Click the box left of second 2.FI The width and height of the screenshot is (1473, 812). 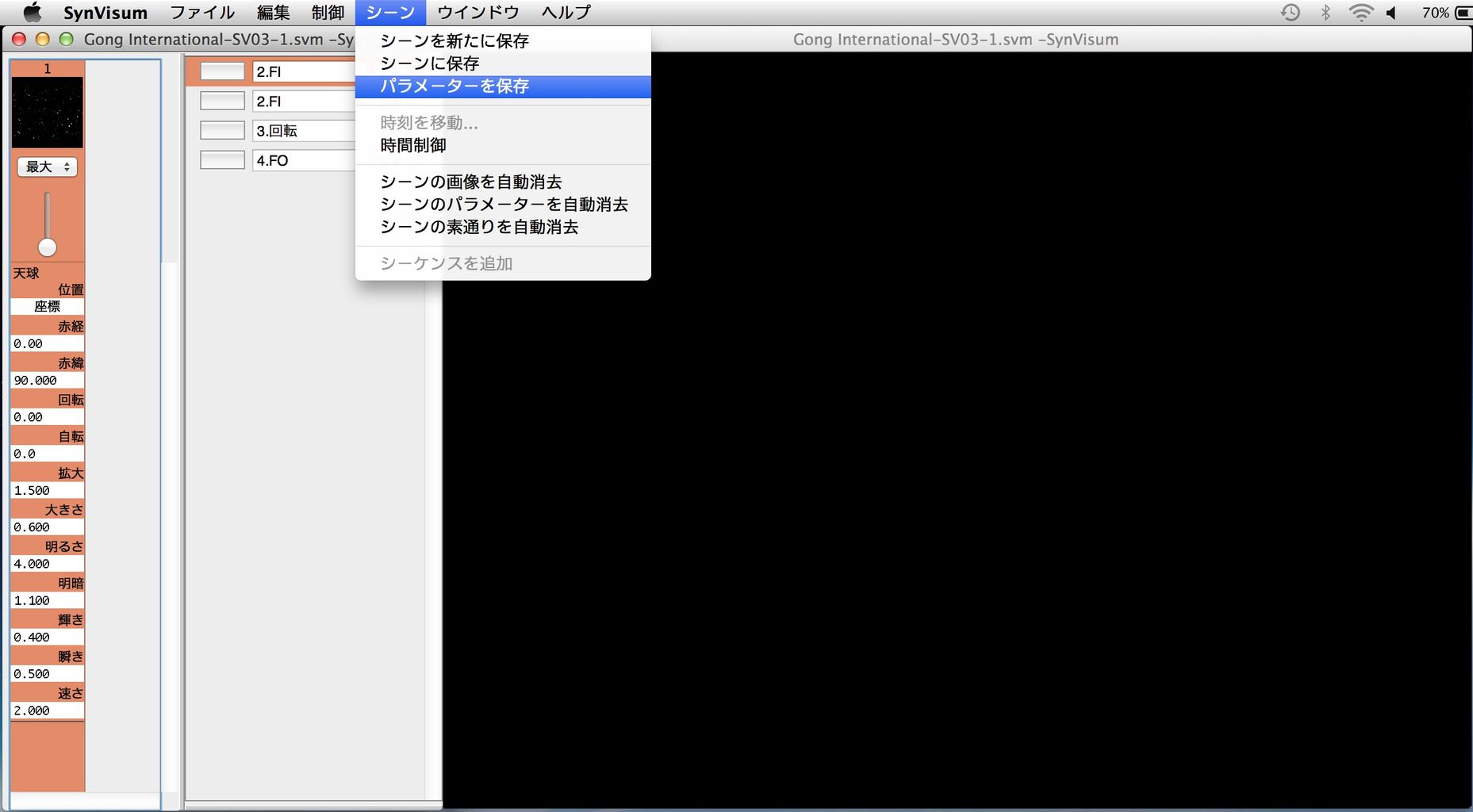click(x=222, y=101)
